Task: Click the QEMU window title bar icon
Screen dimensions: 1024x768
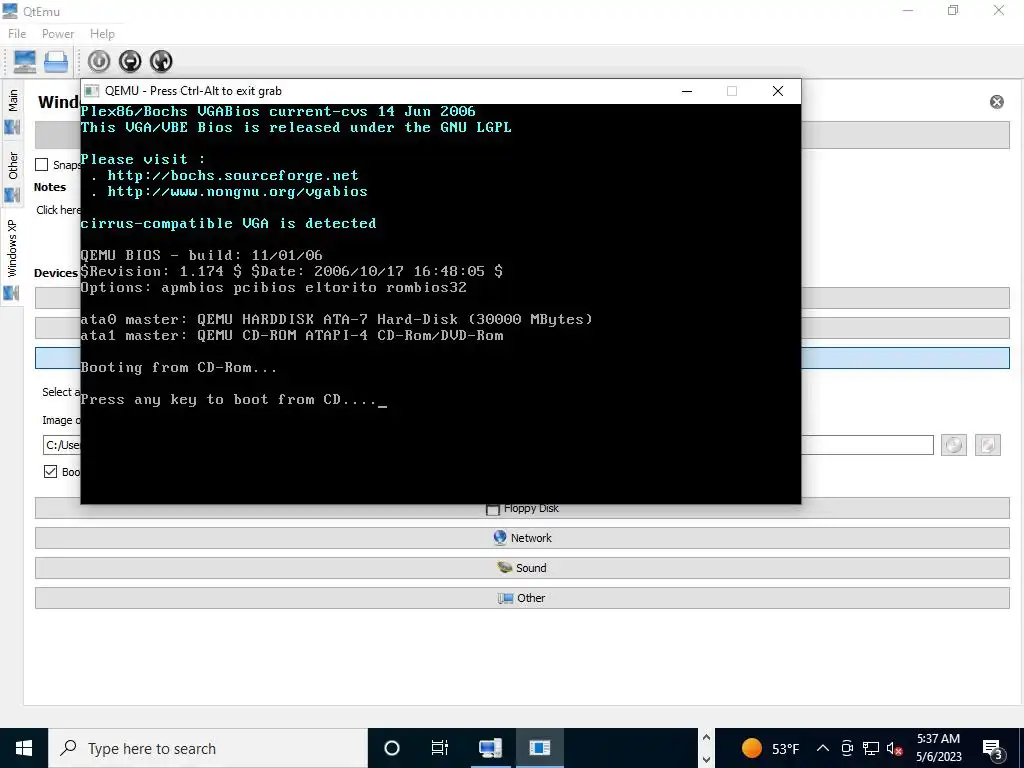Action: pyautogui.click(x=92, y=91)
